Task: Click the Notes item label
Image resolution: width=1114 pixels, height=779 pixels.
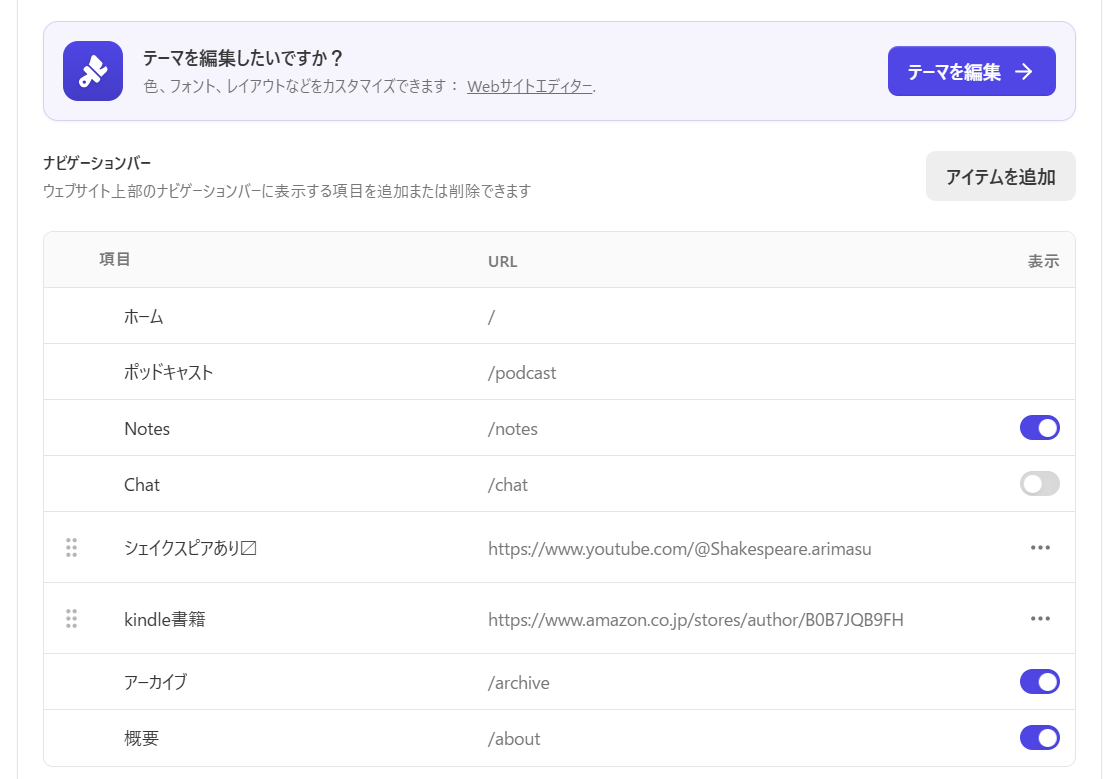Action: click(x=147, y=429)
